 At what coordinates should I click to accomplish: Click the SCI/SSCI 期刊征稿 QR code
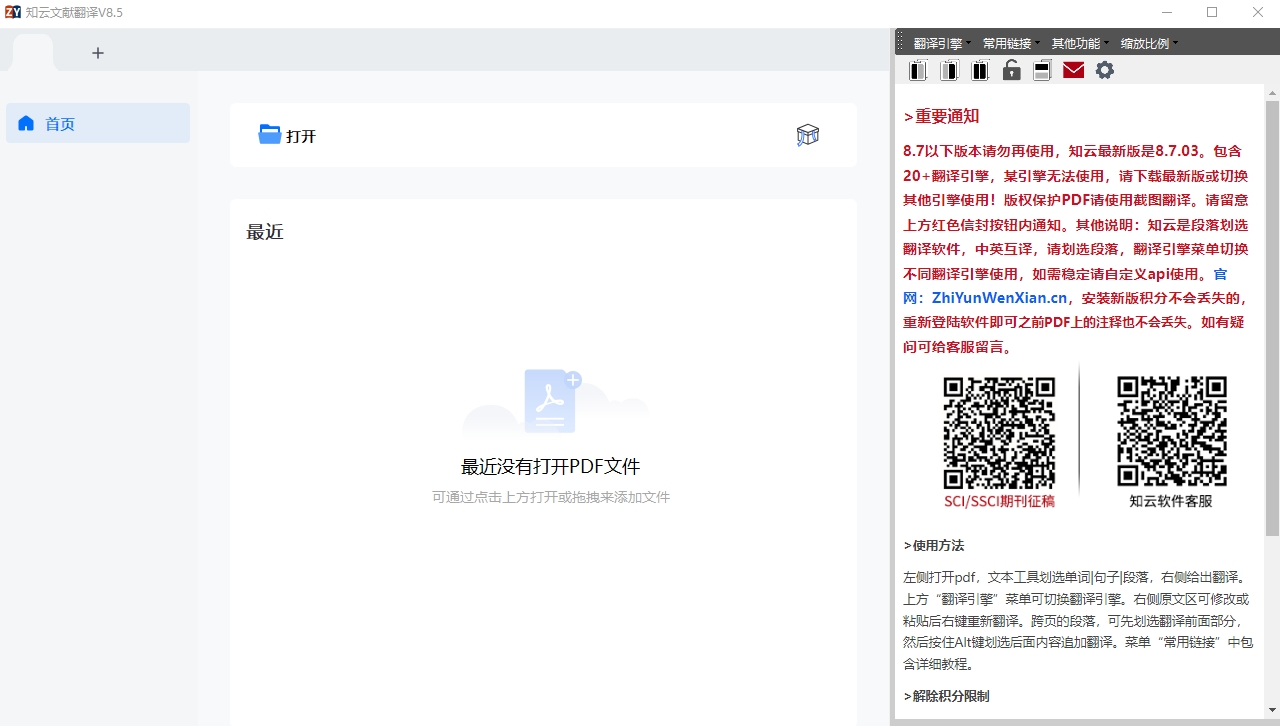pyautogui.click(x=1000, y=432)
